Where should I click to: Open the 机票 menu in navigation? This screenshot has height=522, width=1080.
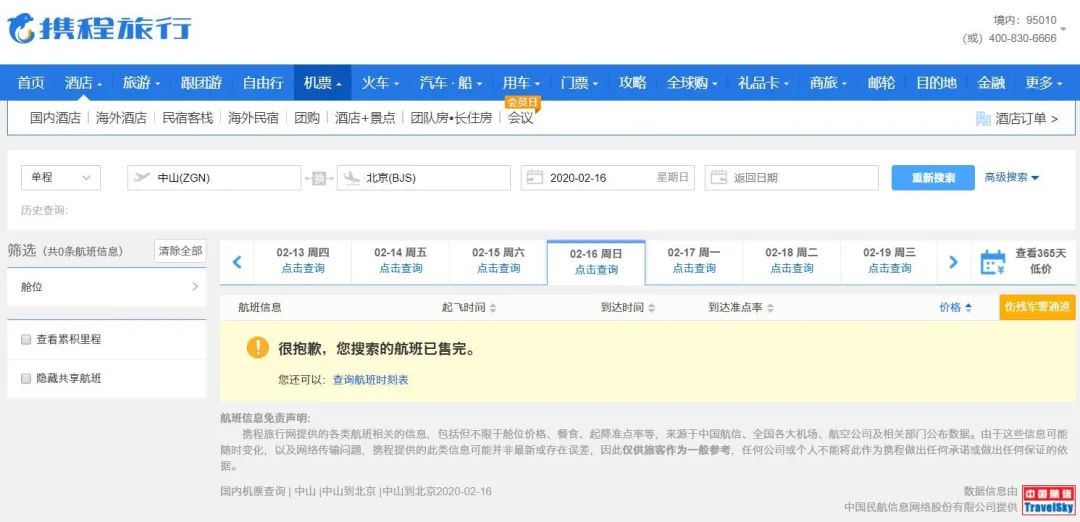[323, 83]
